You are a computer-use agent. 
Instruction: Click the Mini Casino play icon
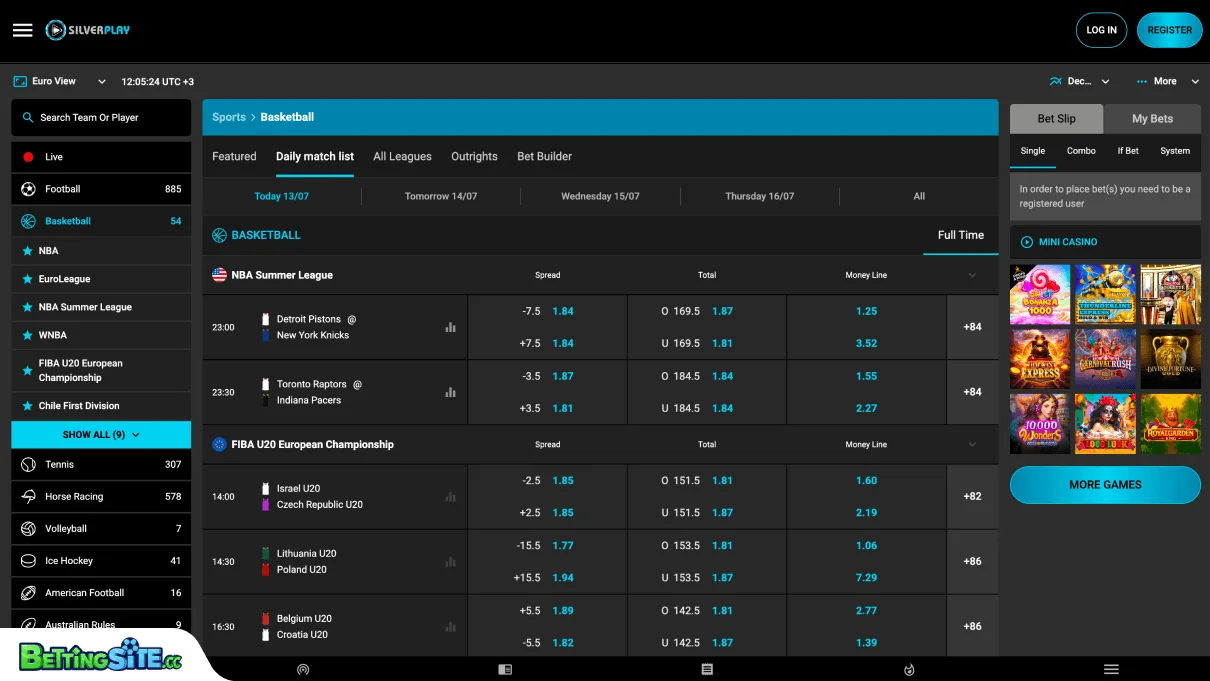1026,242
